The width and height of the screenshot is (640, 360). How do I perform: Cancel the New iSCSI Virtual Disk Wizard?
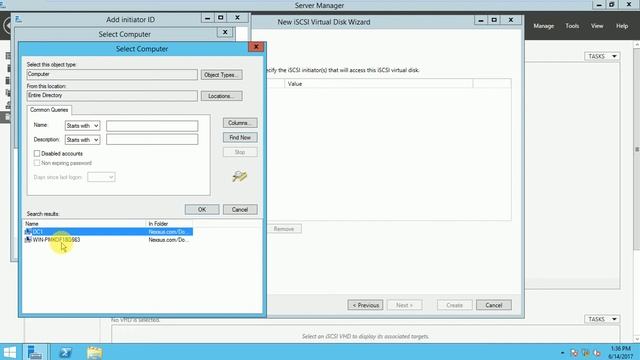(x=493, y=305)
